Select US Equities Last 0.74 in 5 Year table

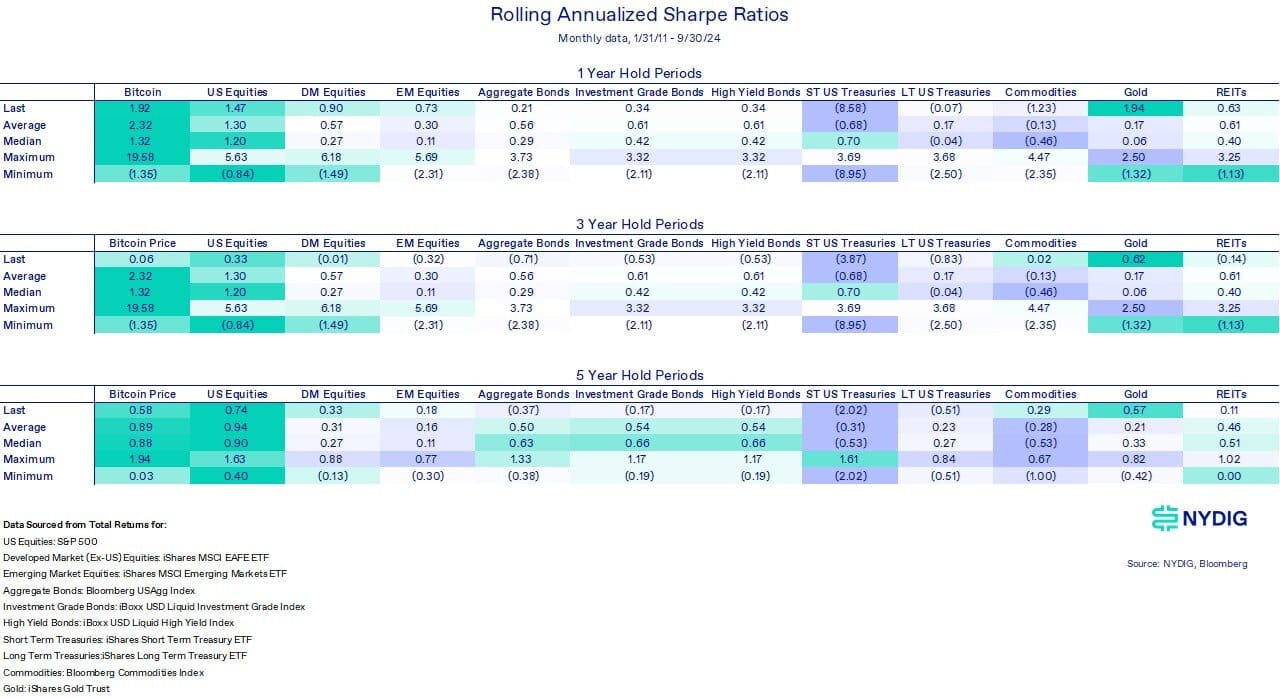[237, 410]
